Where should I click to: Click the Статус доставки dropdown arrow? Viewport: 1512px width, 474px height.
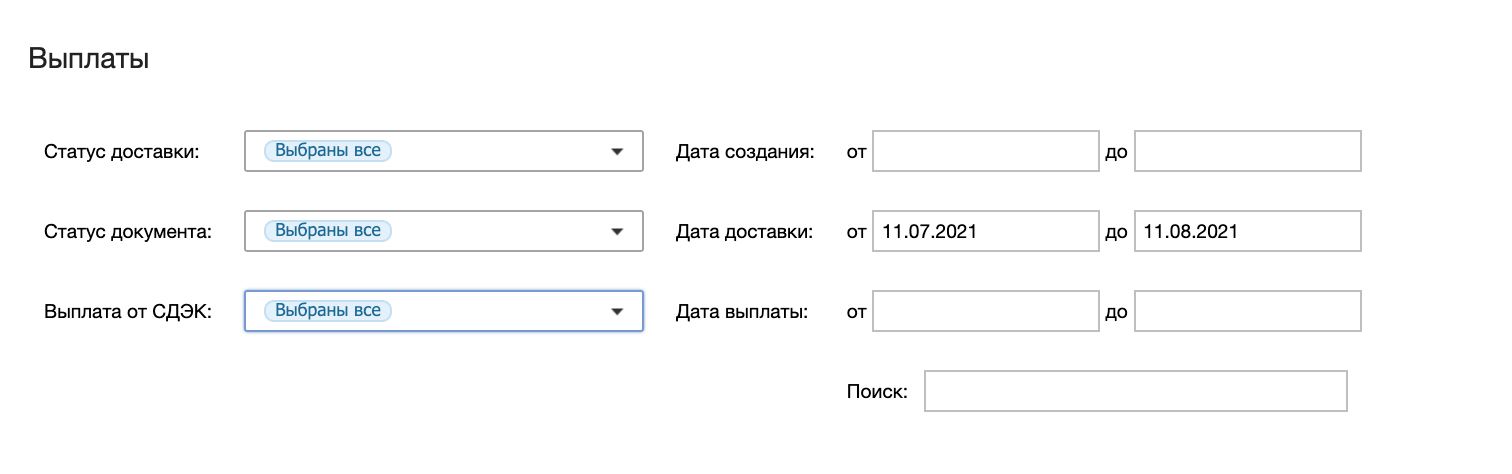coord(617,152)
